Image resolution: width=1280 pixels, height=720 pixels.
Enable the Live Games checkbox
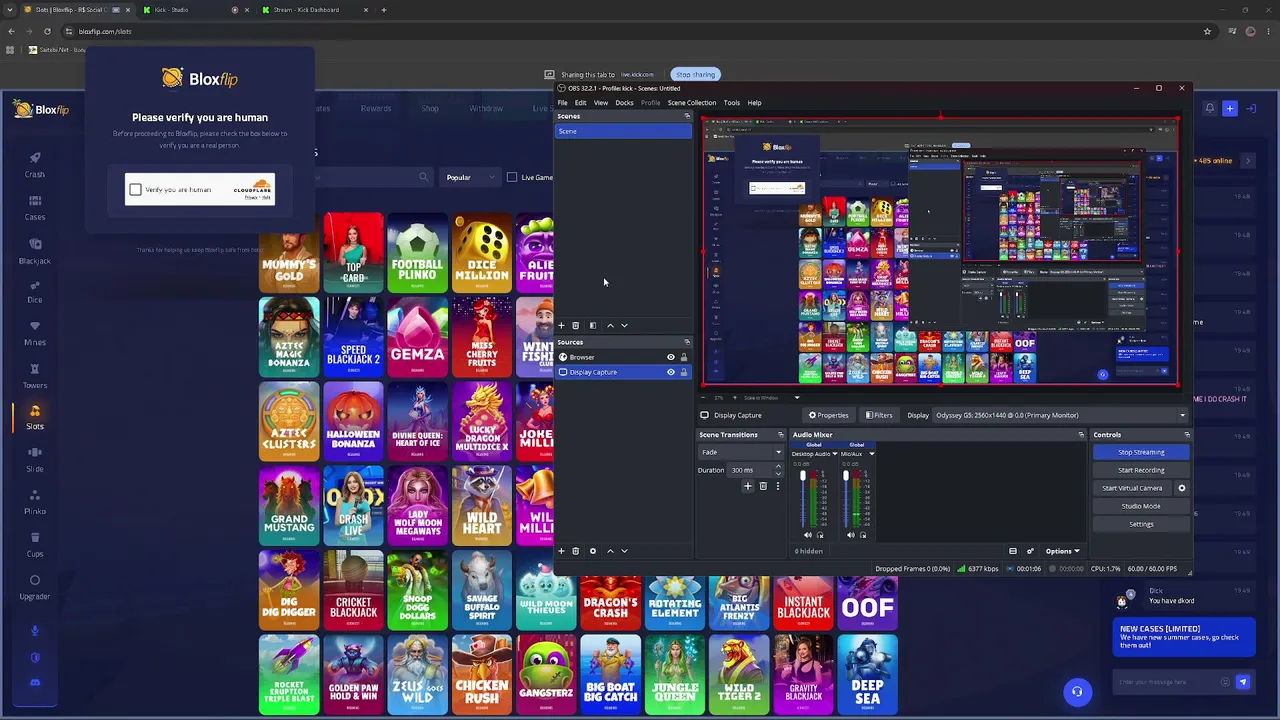(x=512, y=178)
